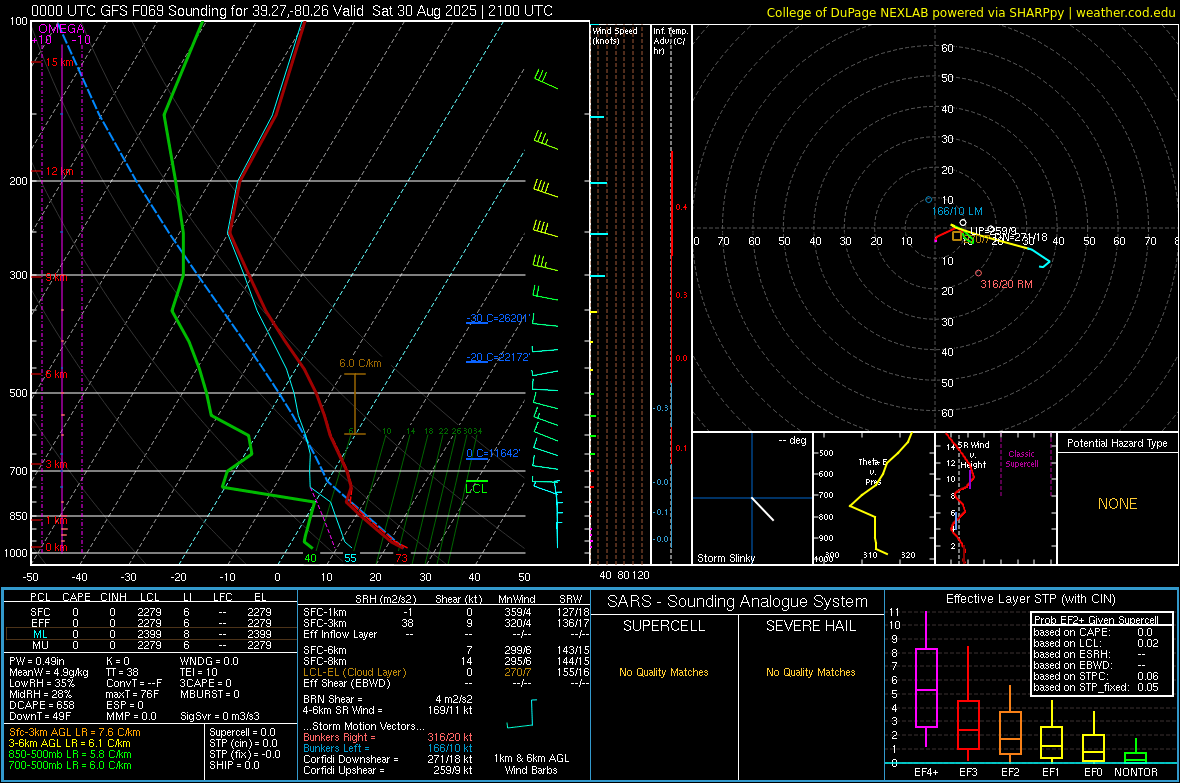Click the 1km & 6km AGL wind barb graphic
The image size is (1180, 783).
pos(521,714)
